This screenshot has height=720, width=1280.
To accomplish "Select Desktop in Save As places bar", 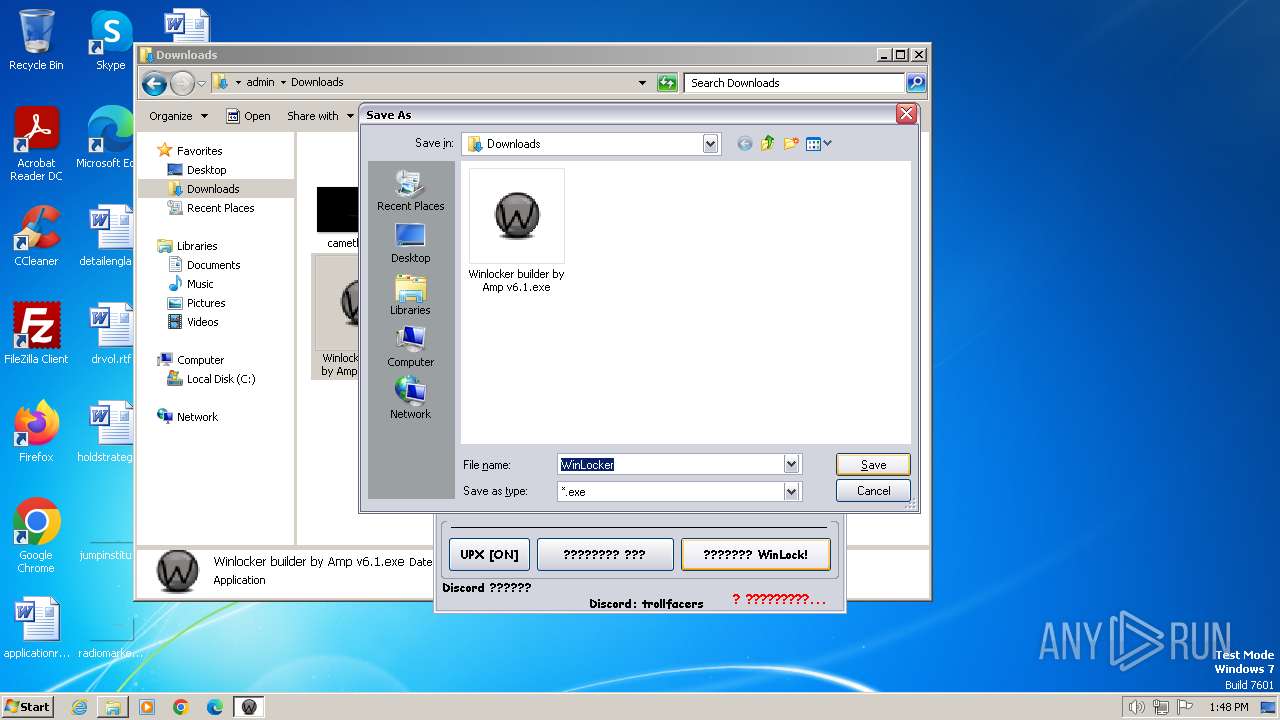I will (x=410, y=243).
